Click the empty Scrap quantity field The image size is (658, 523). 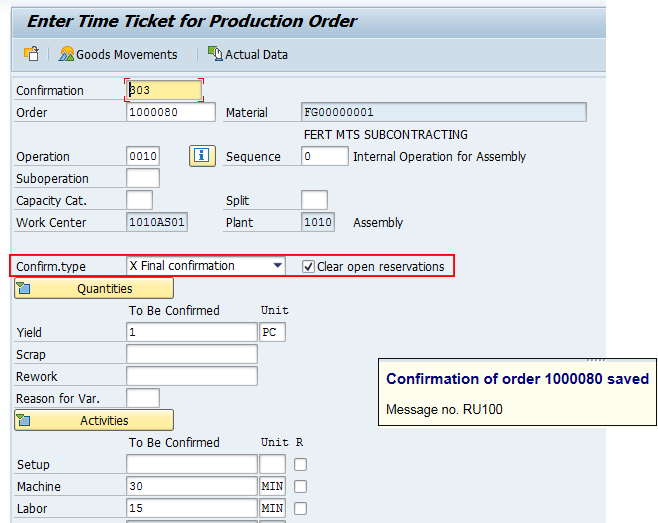pyautogui.click(x=191, y=354)
